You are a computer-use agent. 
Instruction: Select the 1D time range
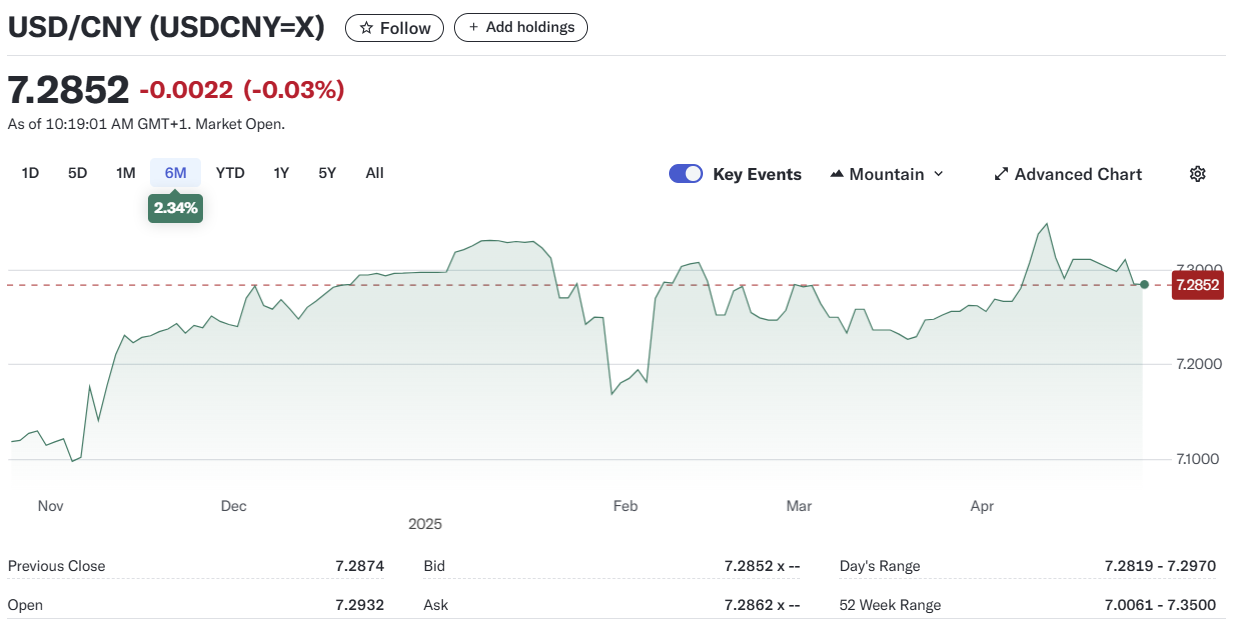(30, 173)
